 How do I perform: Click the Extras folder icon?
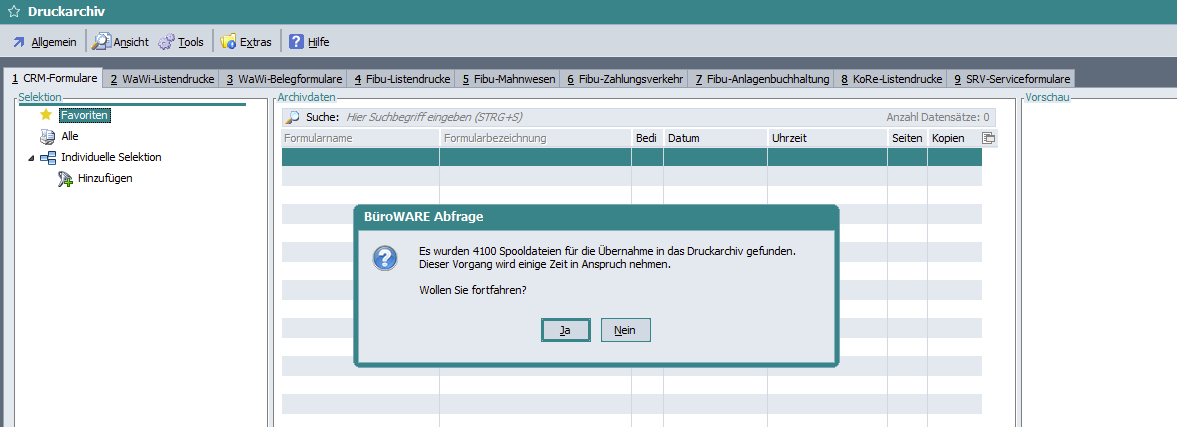click(x=228, y=42)
